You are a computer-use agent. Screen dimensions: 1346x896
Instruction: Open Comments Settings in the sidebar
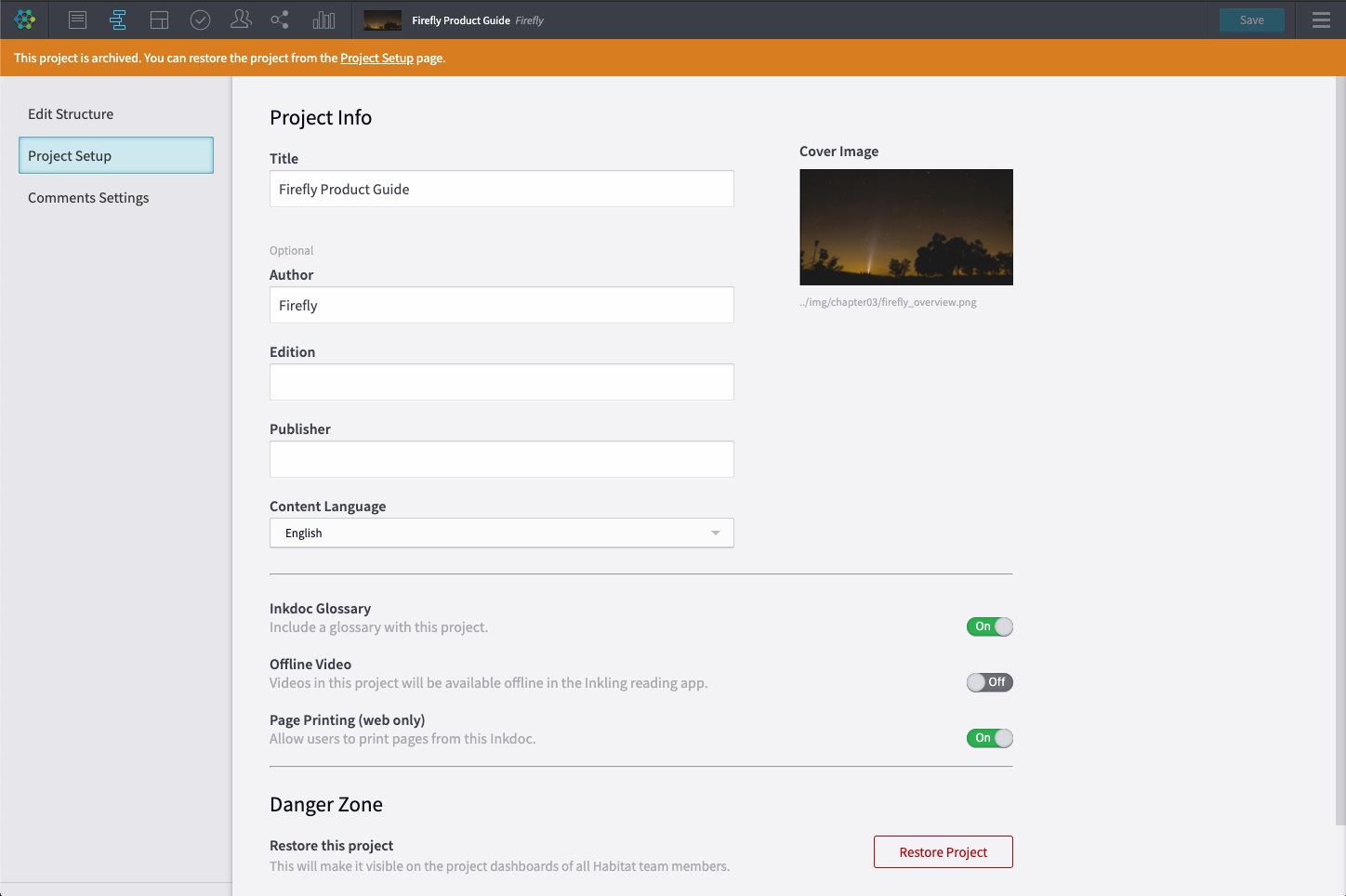click(x=88, y=198)
